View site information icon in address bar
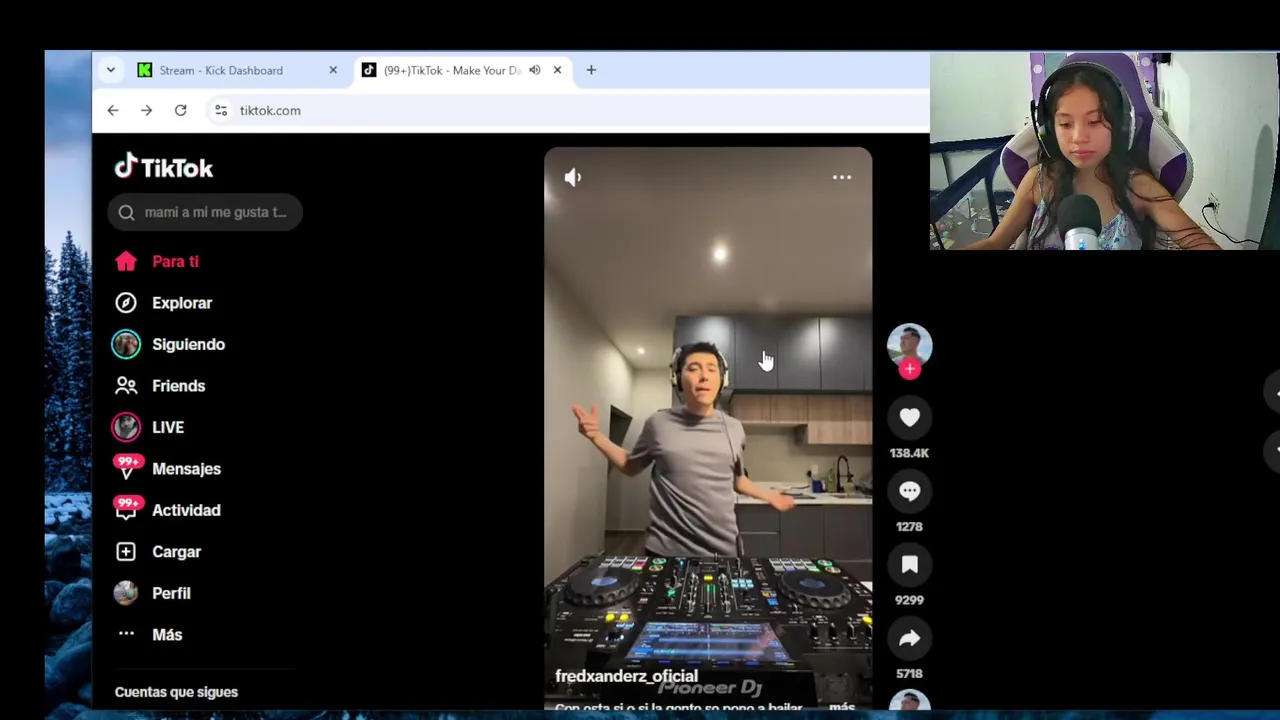Image resolution: width=1280 pixels, height=720 pixels. pos(221,110)
